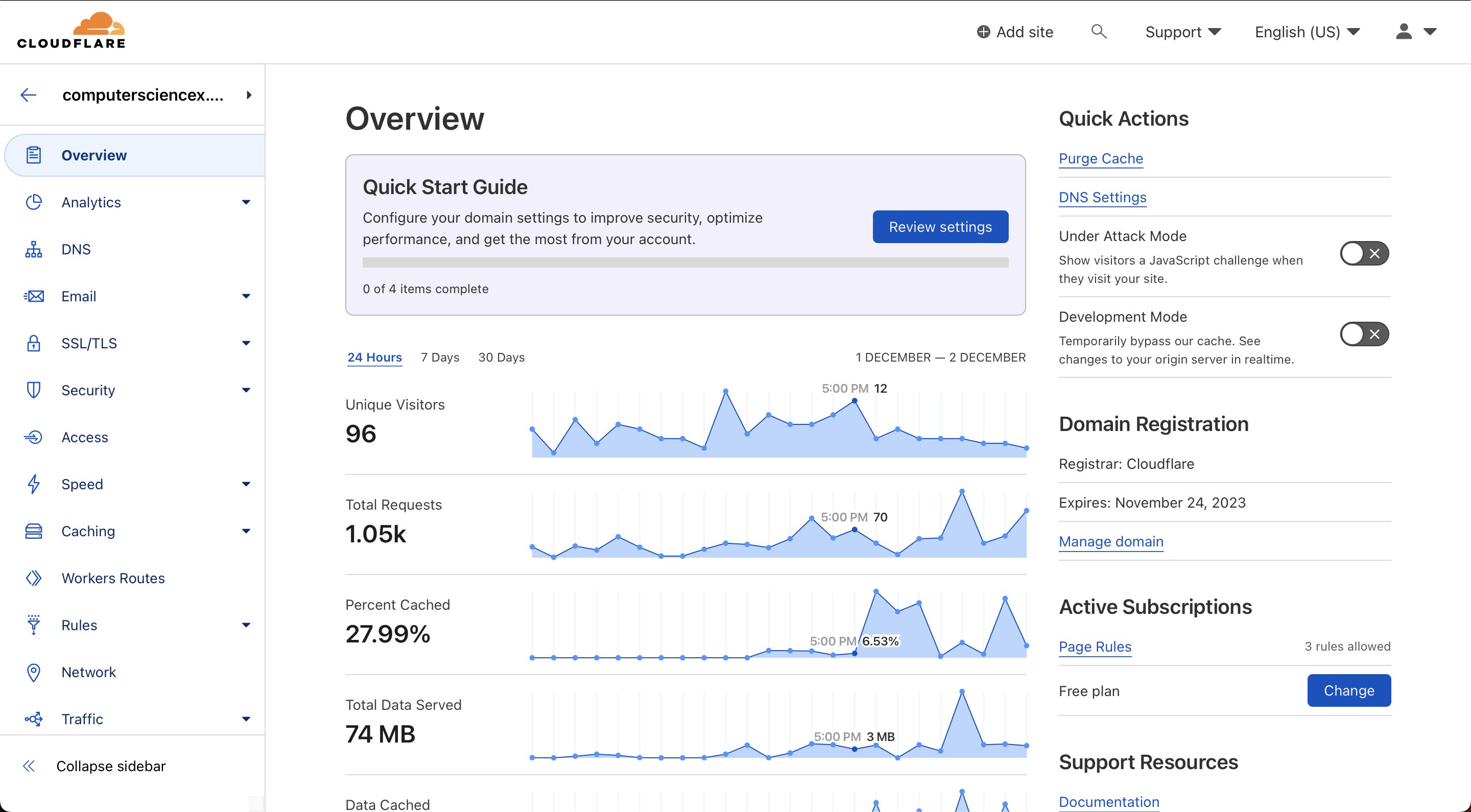Click the Change plan button
Viewport: 1471px width, 812px height.
[x=1349, y=690]
